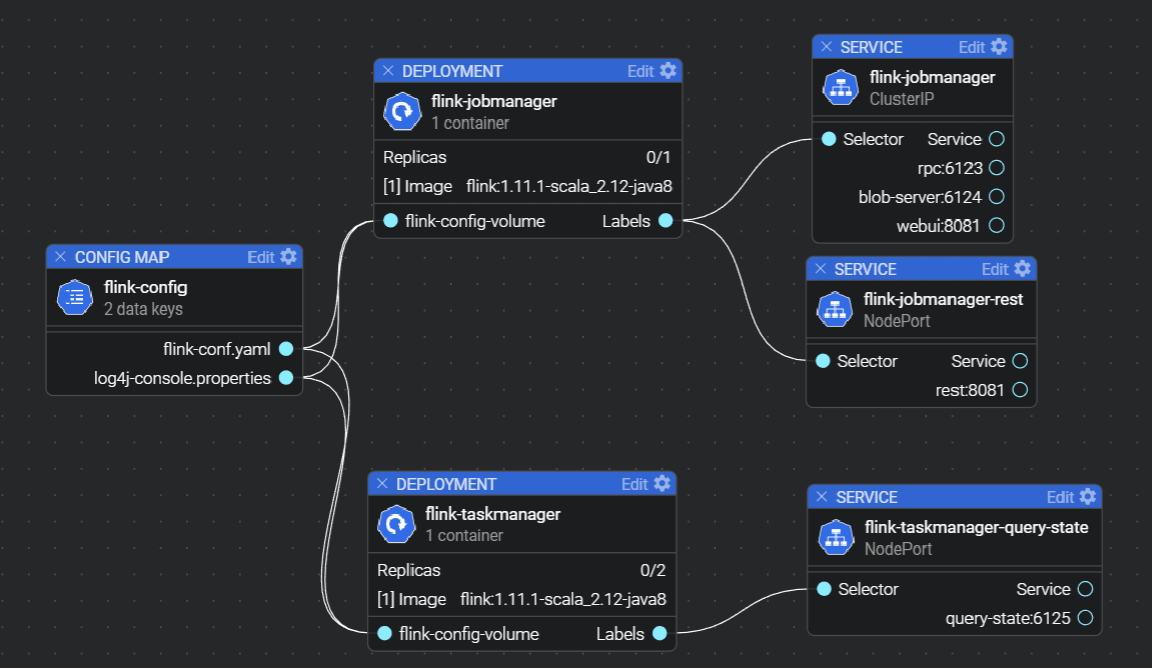1152x668 pixels.
Task: Click the flink-conf.yaml output port
Action: (287, 349)
